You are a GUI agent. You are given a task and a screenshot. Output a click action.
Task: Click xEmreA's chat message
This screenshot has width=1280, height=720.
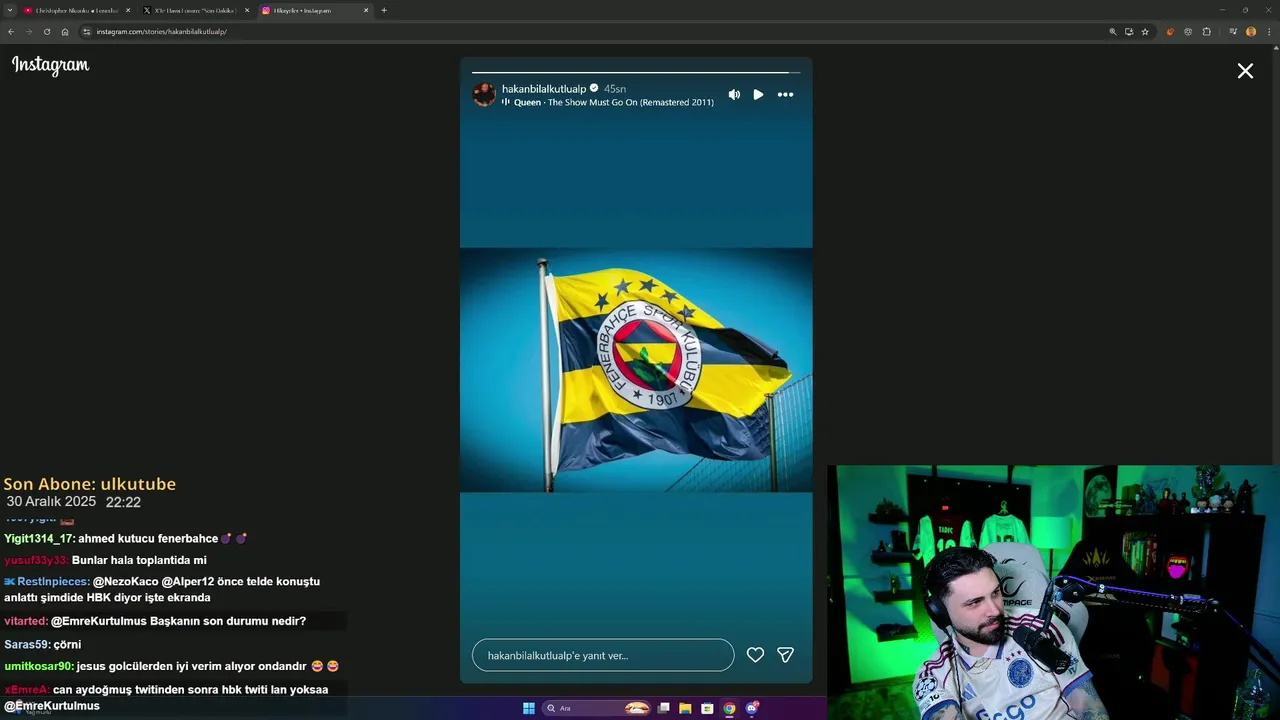166,698
